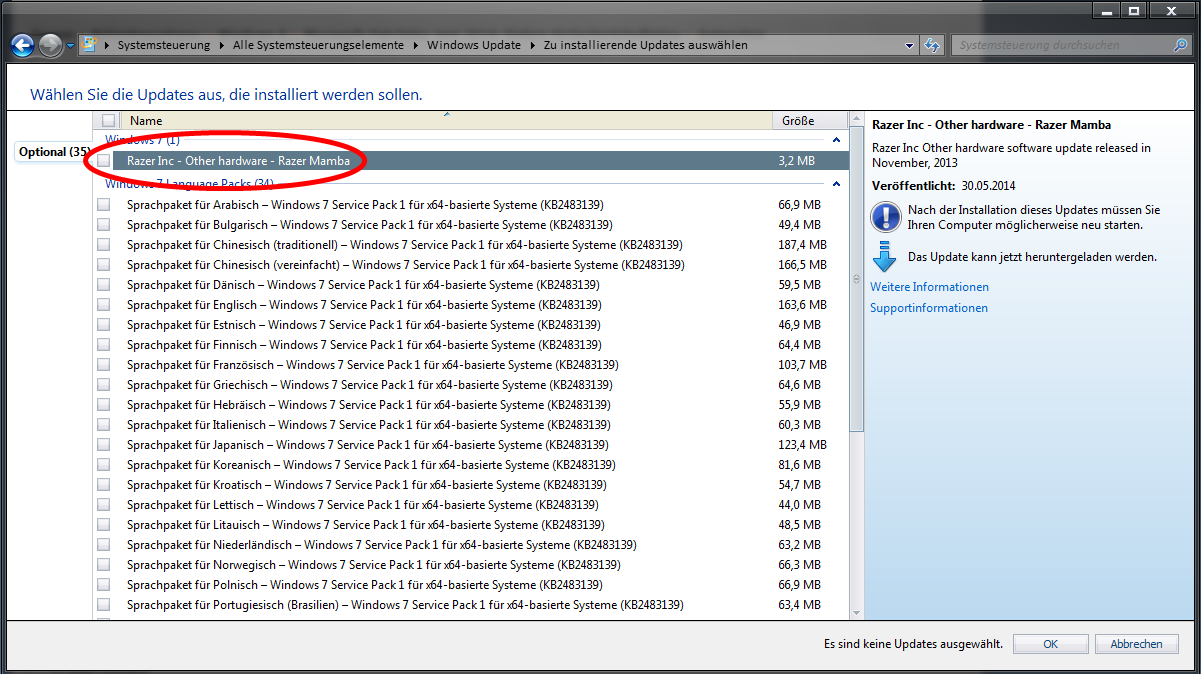1201x674 pixels.
Task: Confirm with the OK button
Action: pyautogui.click(x=1050, y=644)
